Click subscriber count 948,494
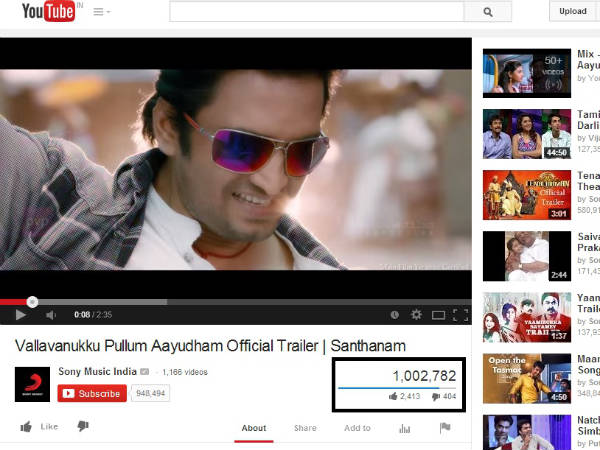600x450 pixels. click(150, 393)
